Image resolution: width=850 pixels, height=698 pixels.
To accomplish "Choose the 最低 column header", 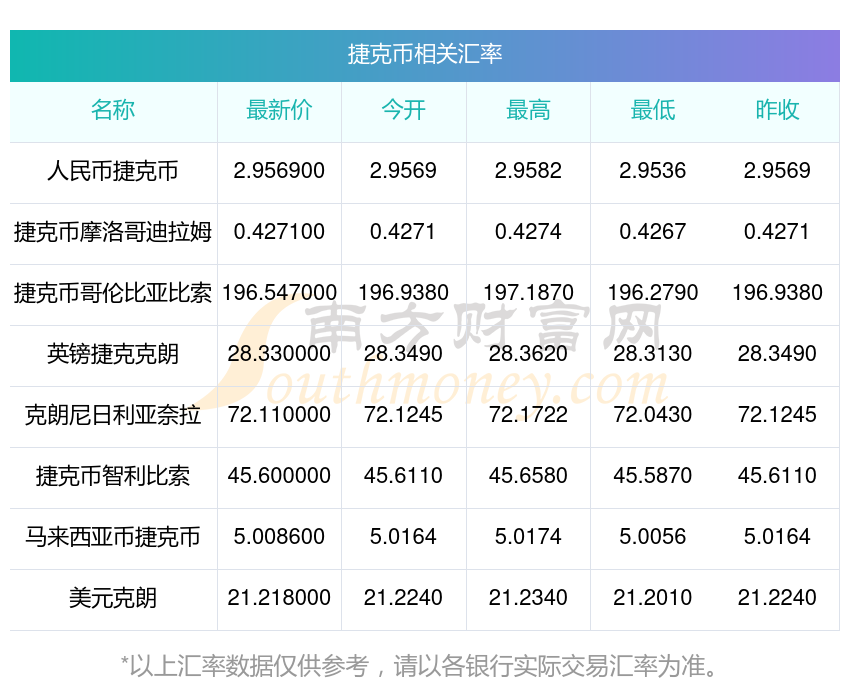I will click(x=653, y=110).
